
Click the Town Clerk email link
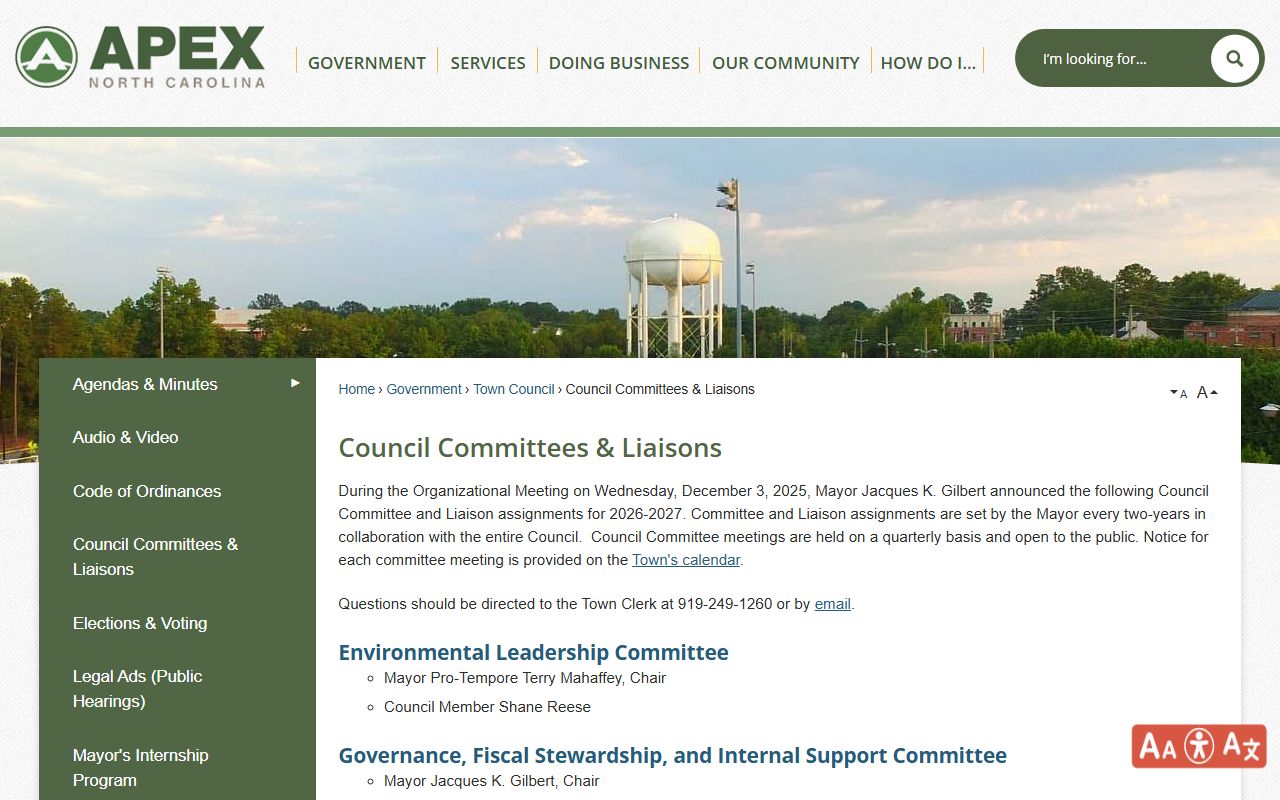coord(832,604)
